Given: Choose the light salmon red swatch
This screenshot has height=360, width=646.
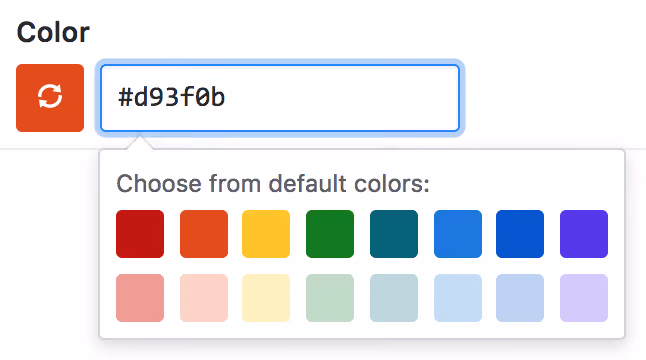Looking at the screenshot, I should coord(140,298).
